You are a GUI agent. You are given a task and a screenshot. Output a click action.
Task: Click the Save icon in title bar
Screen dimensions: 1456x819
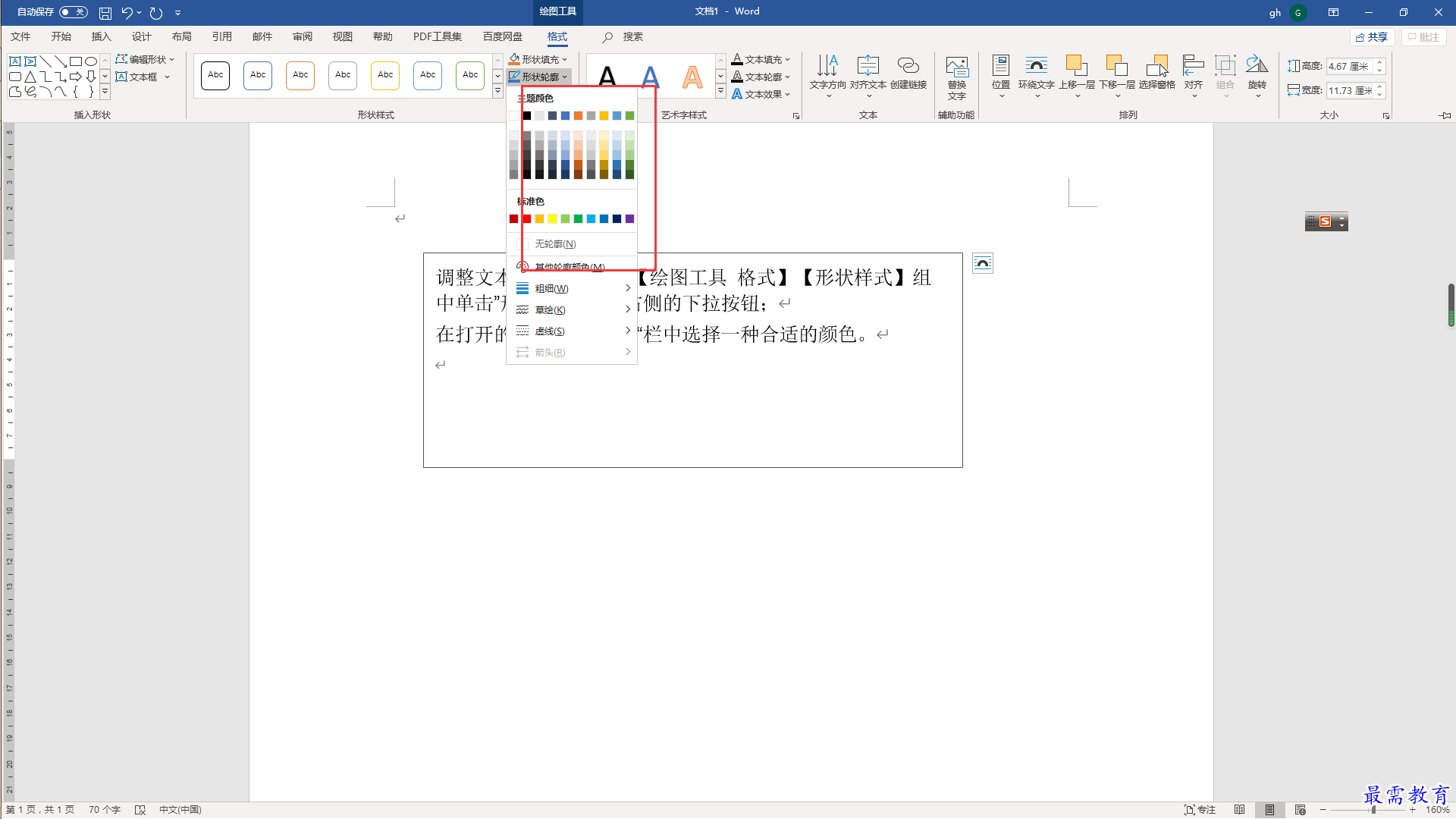pyautogui.click(x=105, y=12)
